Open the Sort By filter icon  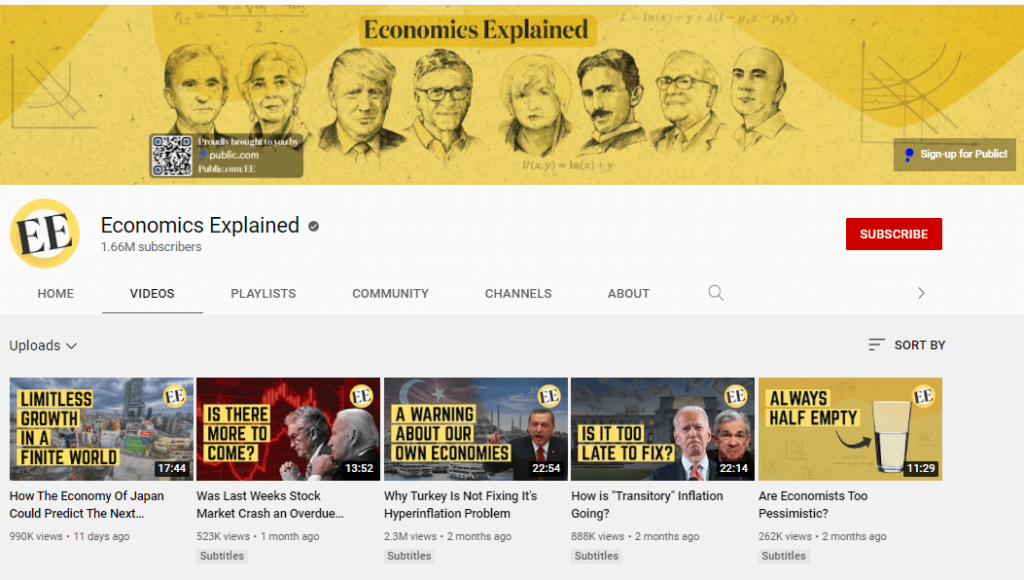(x=876, y=344)
